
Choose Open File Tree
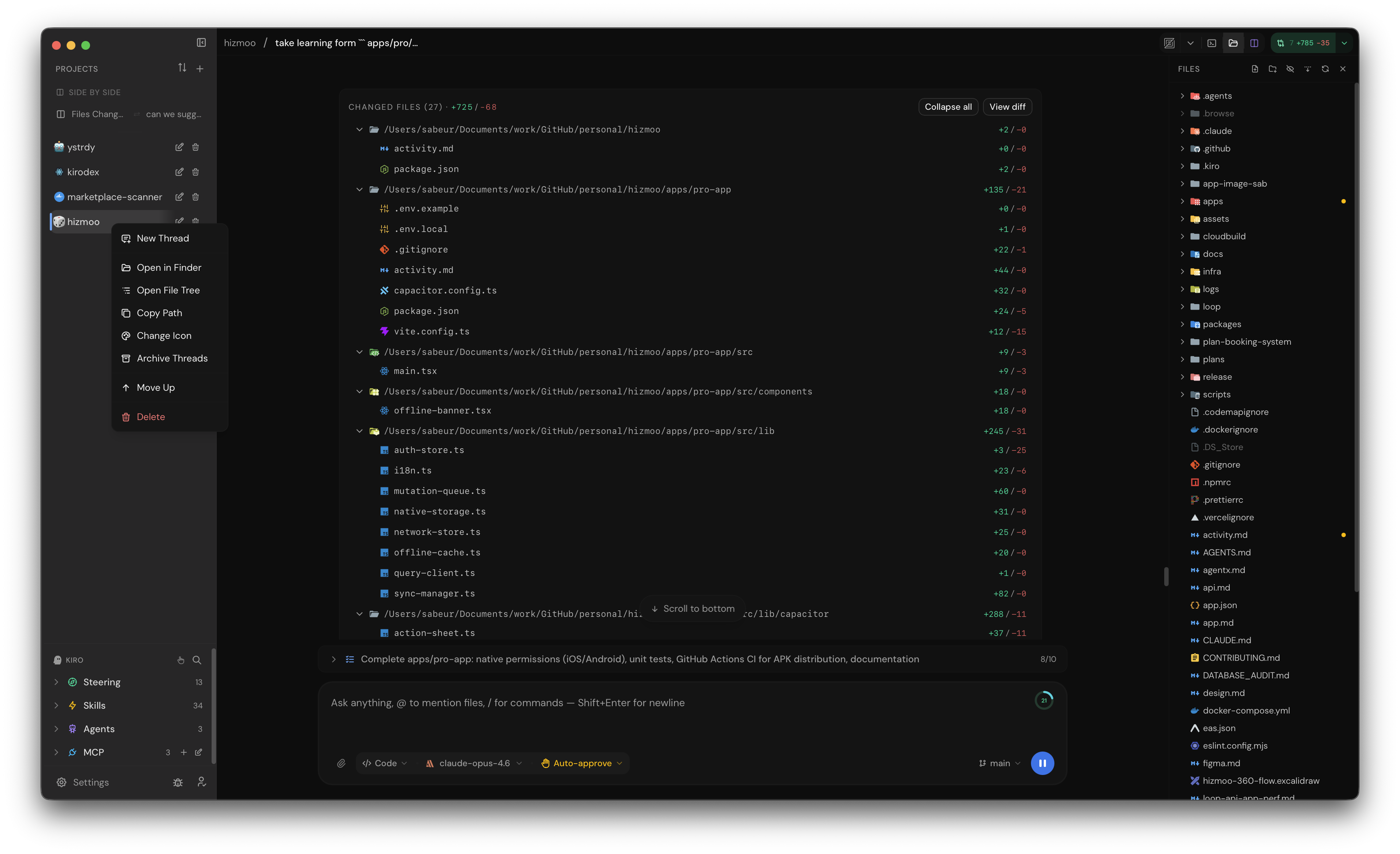(x=169, y=290)
